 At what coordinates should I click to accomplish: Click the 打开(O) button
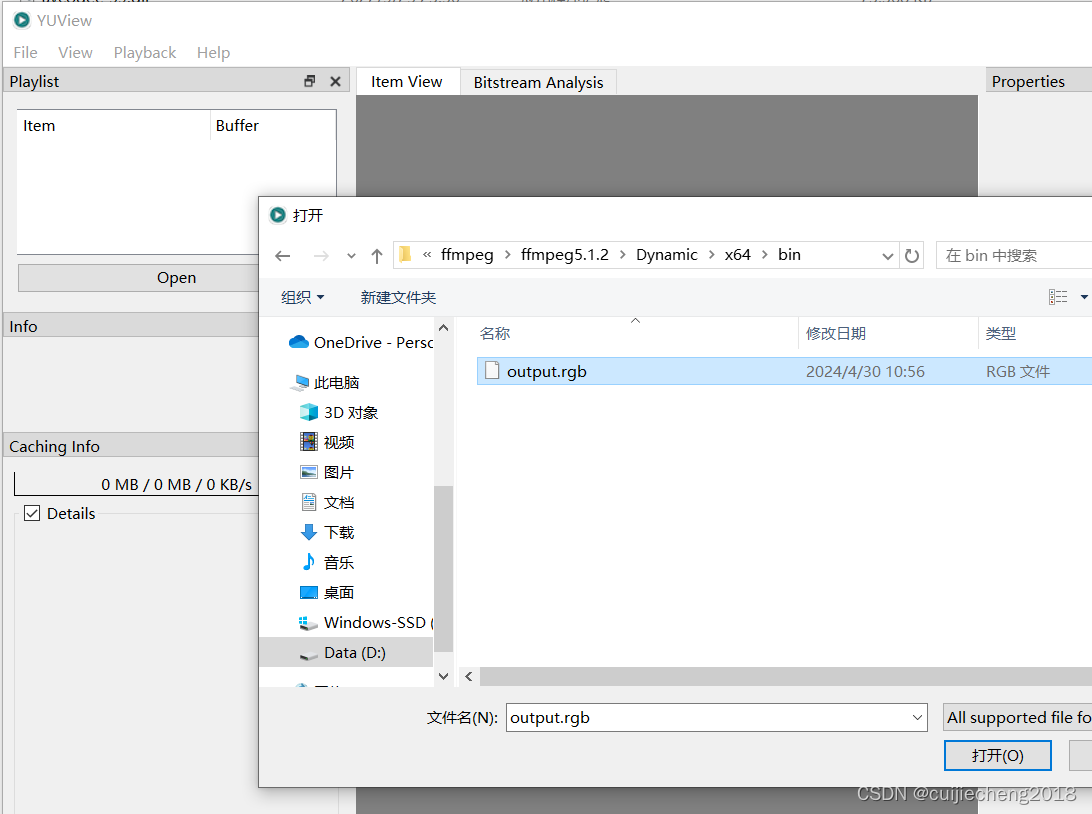997,756
